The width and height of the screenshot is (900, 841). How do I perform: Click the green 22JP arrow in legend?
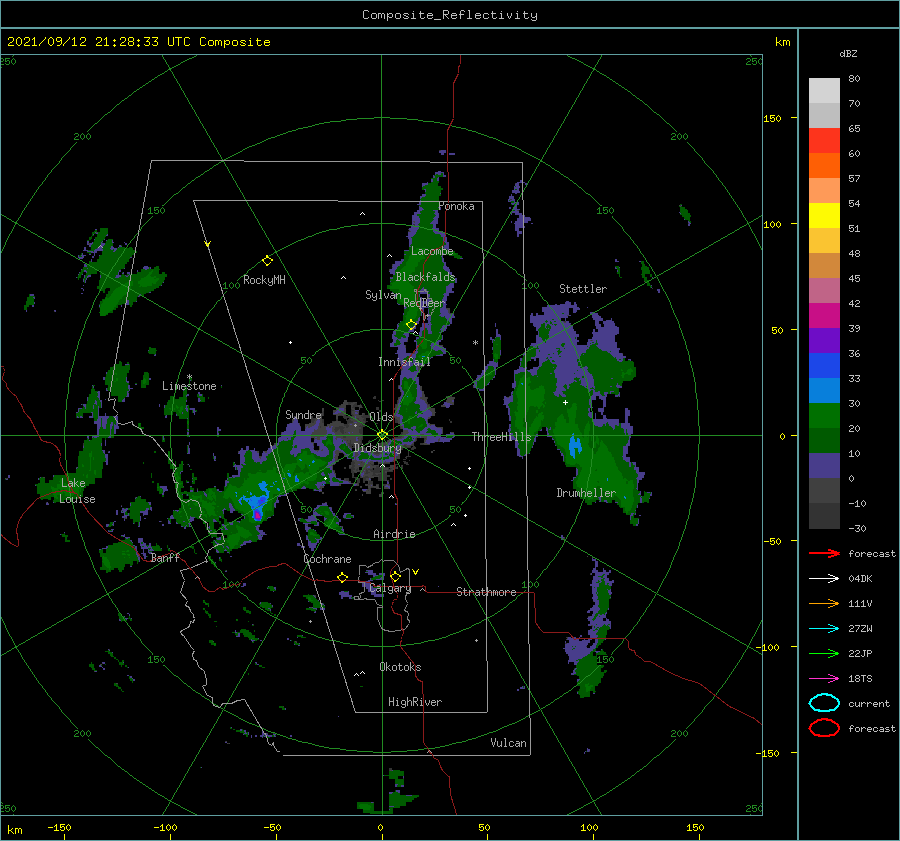[824, 653]
